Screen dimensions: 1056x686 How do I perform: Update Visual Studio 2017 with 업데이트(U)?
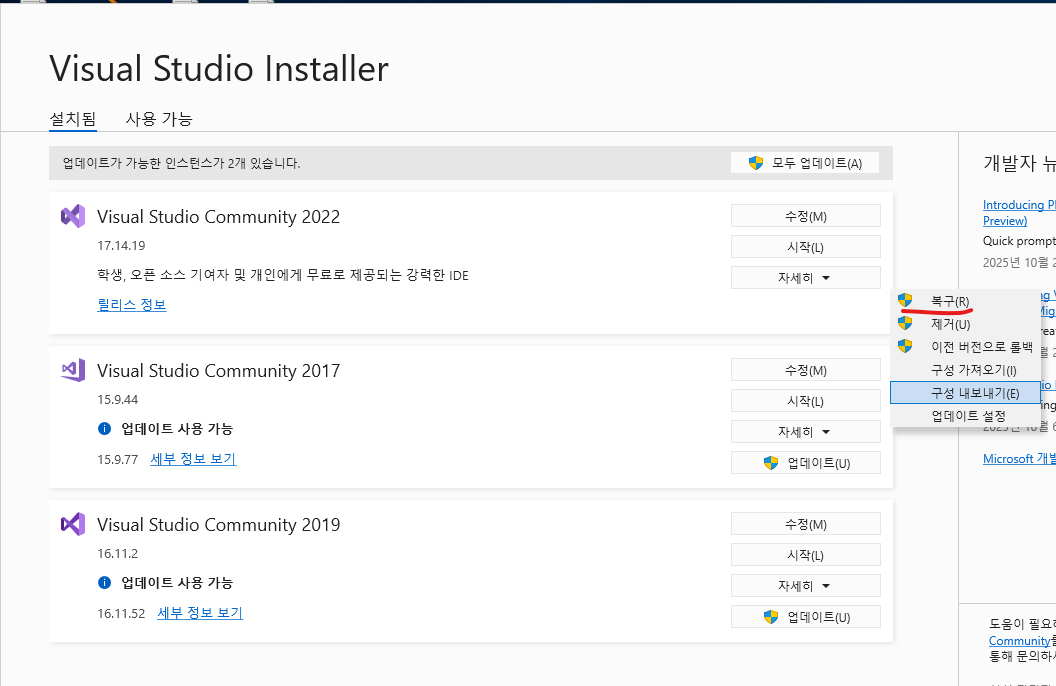tap(805, 462)
